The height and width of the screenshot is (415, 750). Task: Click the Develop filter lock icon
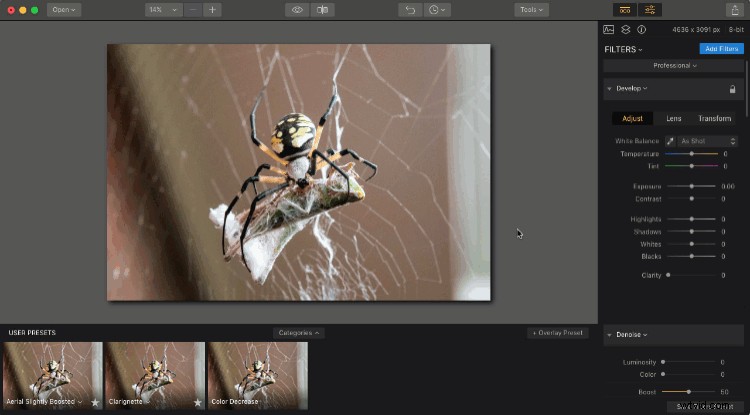point(732,89)
